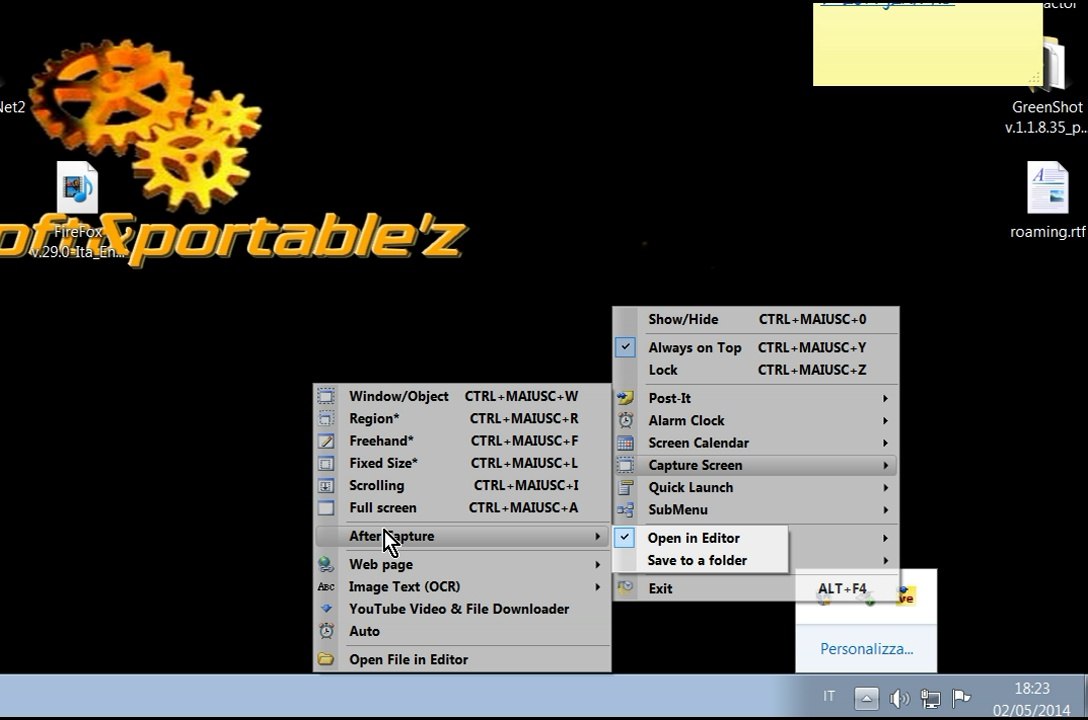Select Scrolling capture entry
The height and width of the screenshot is (720, 1088).
tap(462, 486)
